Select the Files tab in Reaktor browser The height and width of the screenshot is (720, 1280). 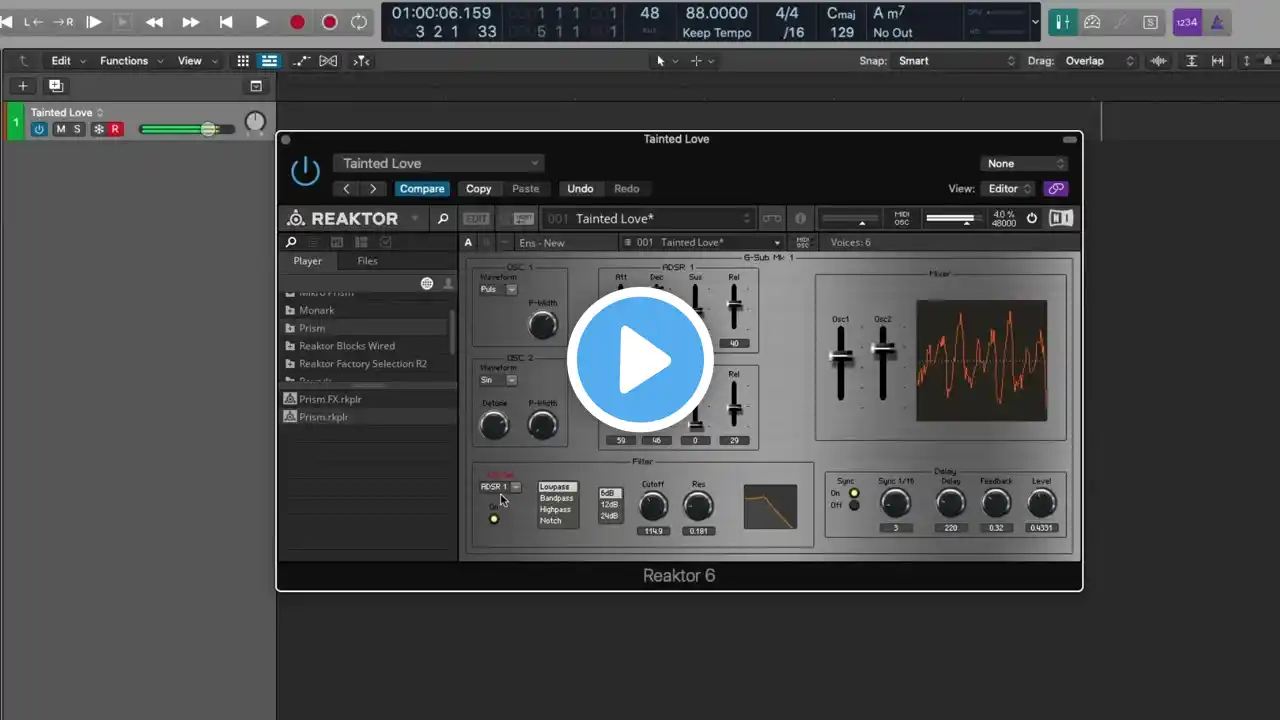coord(367,261)
